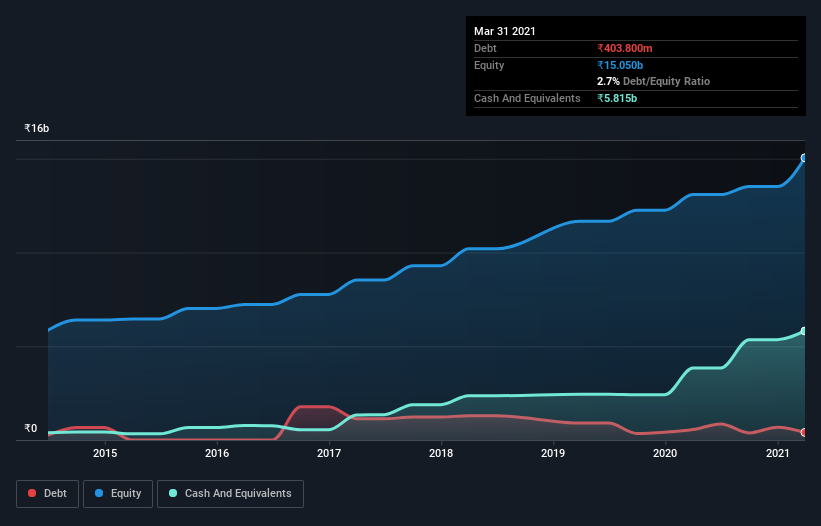Viewport: 821px width, 526px height.
Task: Click the ₹0 y-axis label
Action: [31, 428]
